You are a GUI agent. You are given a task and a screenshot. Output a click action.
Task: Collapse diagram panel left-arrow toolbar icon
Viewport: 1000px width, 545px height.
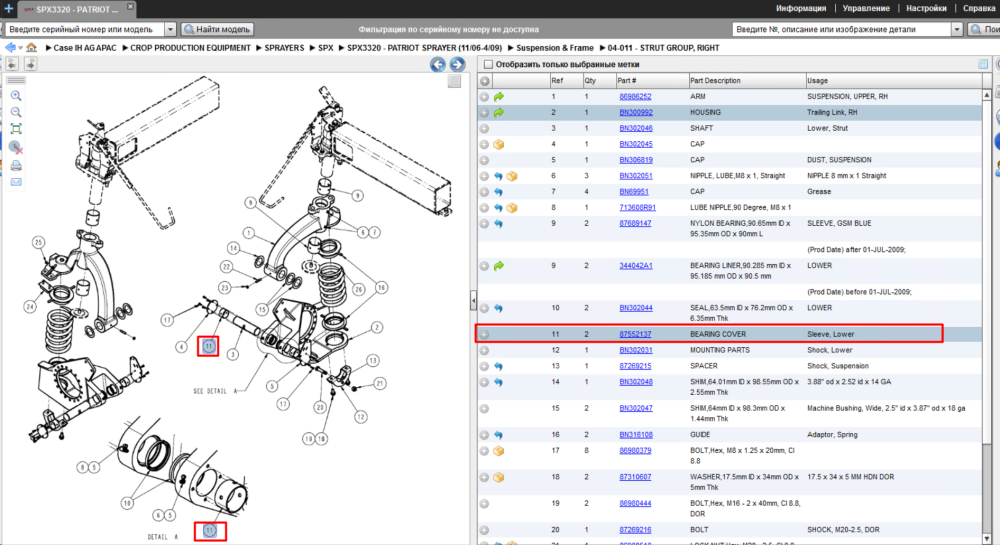[x=12, y=64]
